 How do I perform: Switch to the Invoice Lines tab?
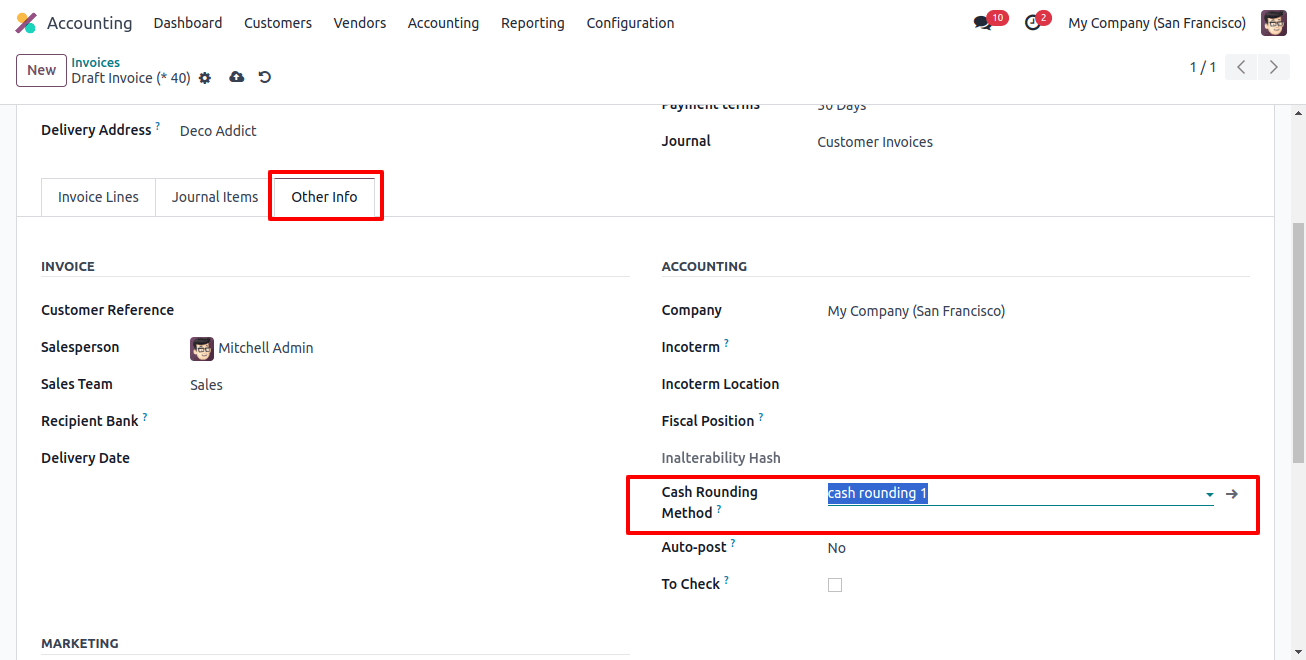pyautogui.click(x=98, y=197)
